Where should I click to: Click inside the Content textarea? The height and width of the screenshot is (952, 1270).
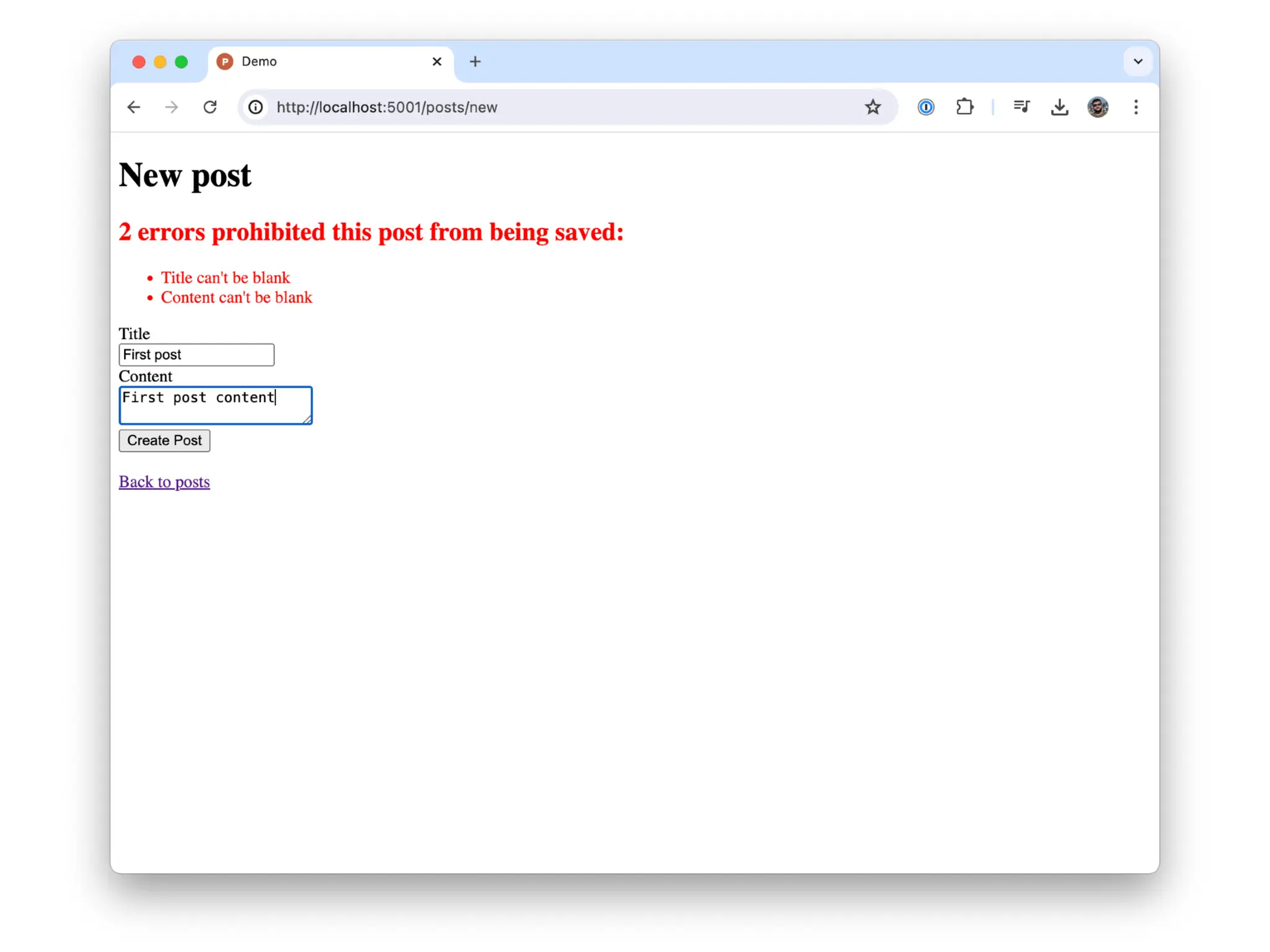tap(215, 406)
